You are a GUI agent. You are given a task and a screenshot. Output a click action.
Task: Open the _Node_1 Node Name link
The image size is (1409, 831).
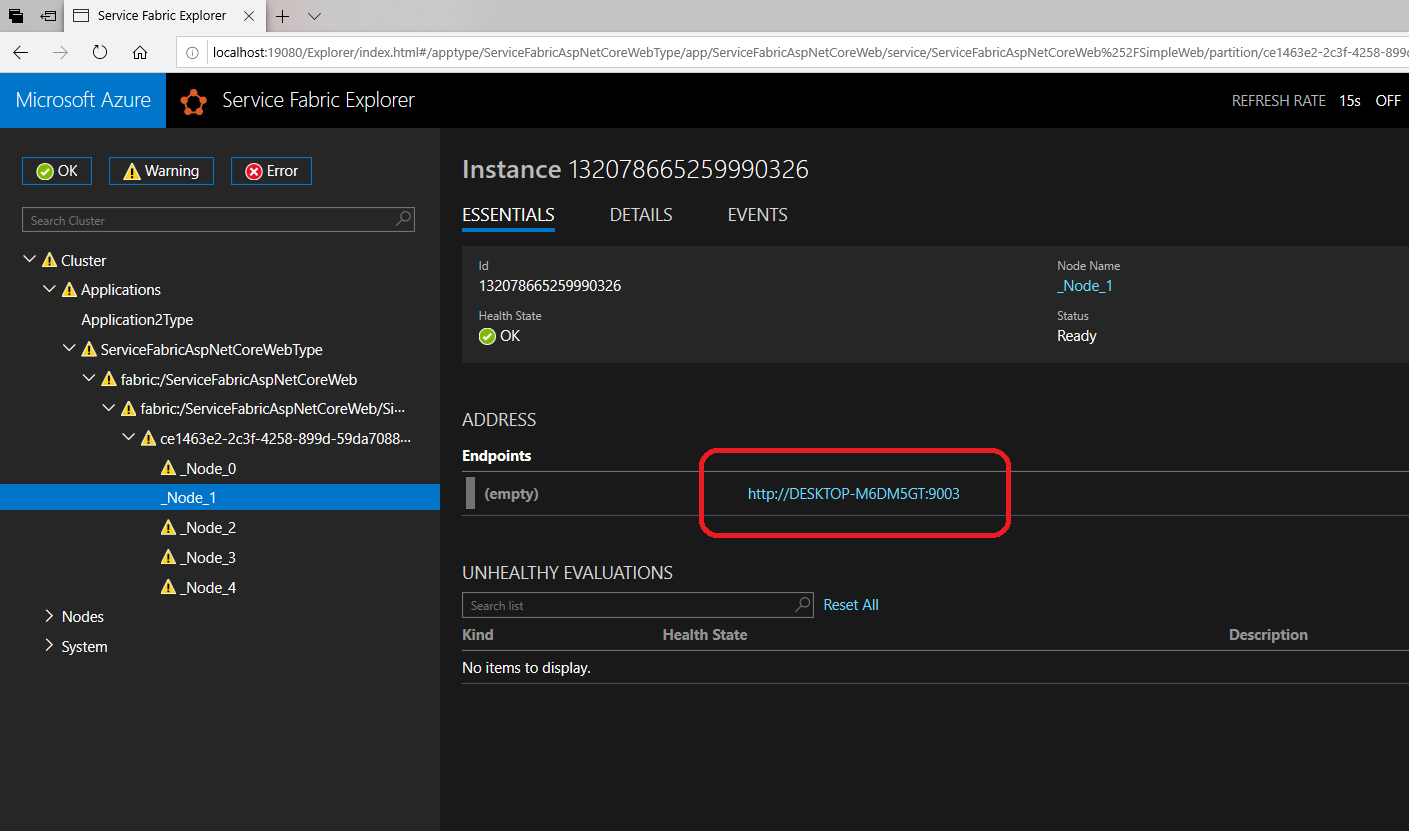[1085, 286]
